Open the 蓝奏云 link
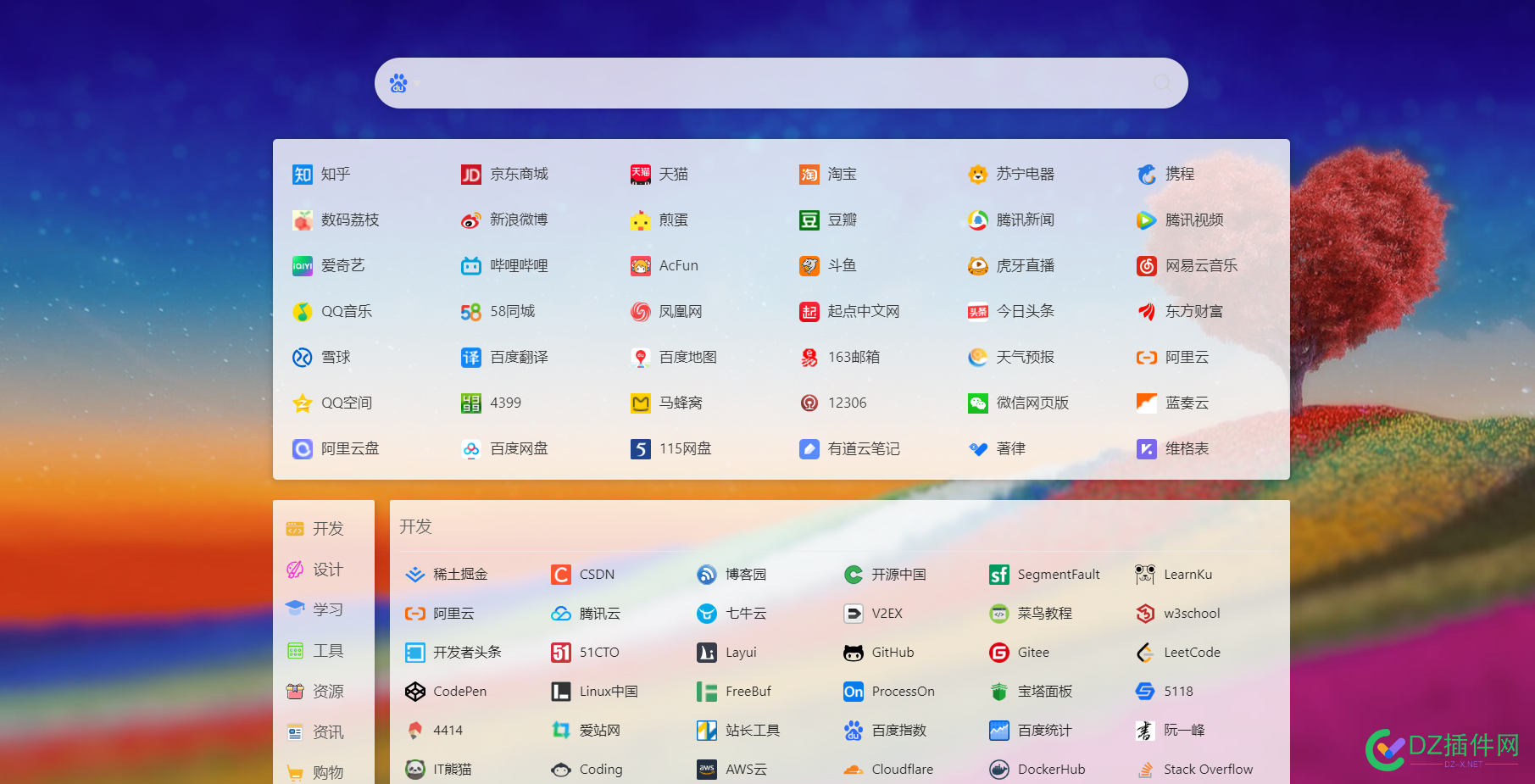Screen dimensions: 1535x784 (x=1173, y=403)
